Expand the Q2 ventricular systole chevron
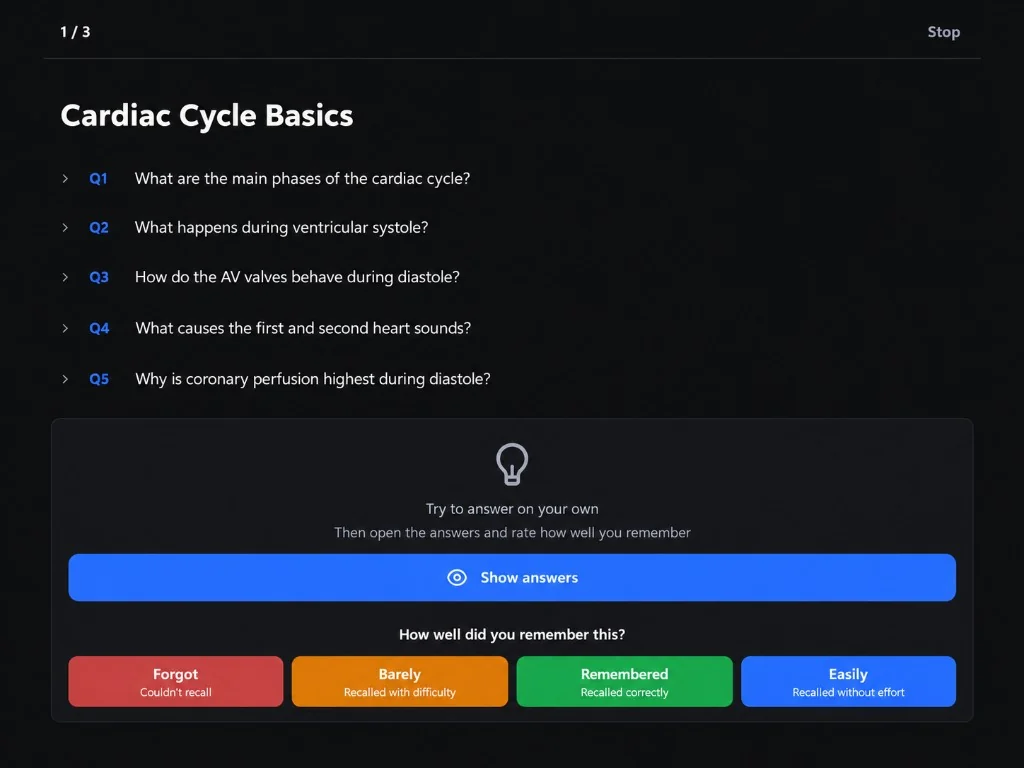Viewport: 1024px width, 768px height. click(x=65, y=227)
